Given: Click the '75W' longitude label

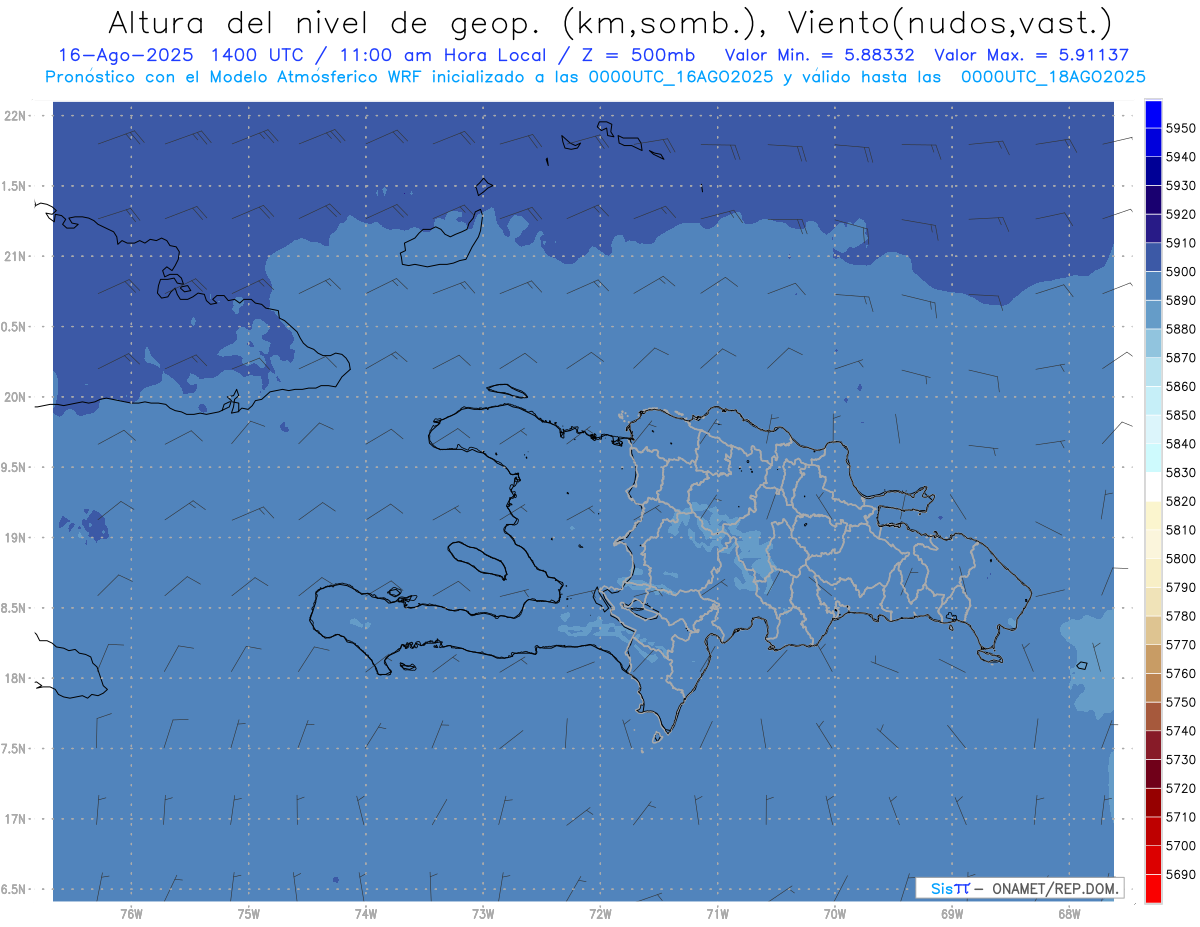Looking at the screenshot, I should pyautogui.click(x=248, y=914).
